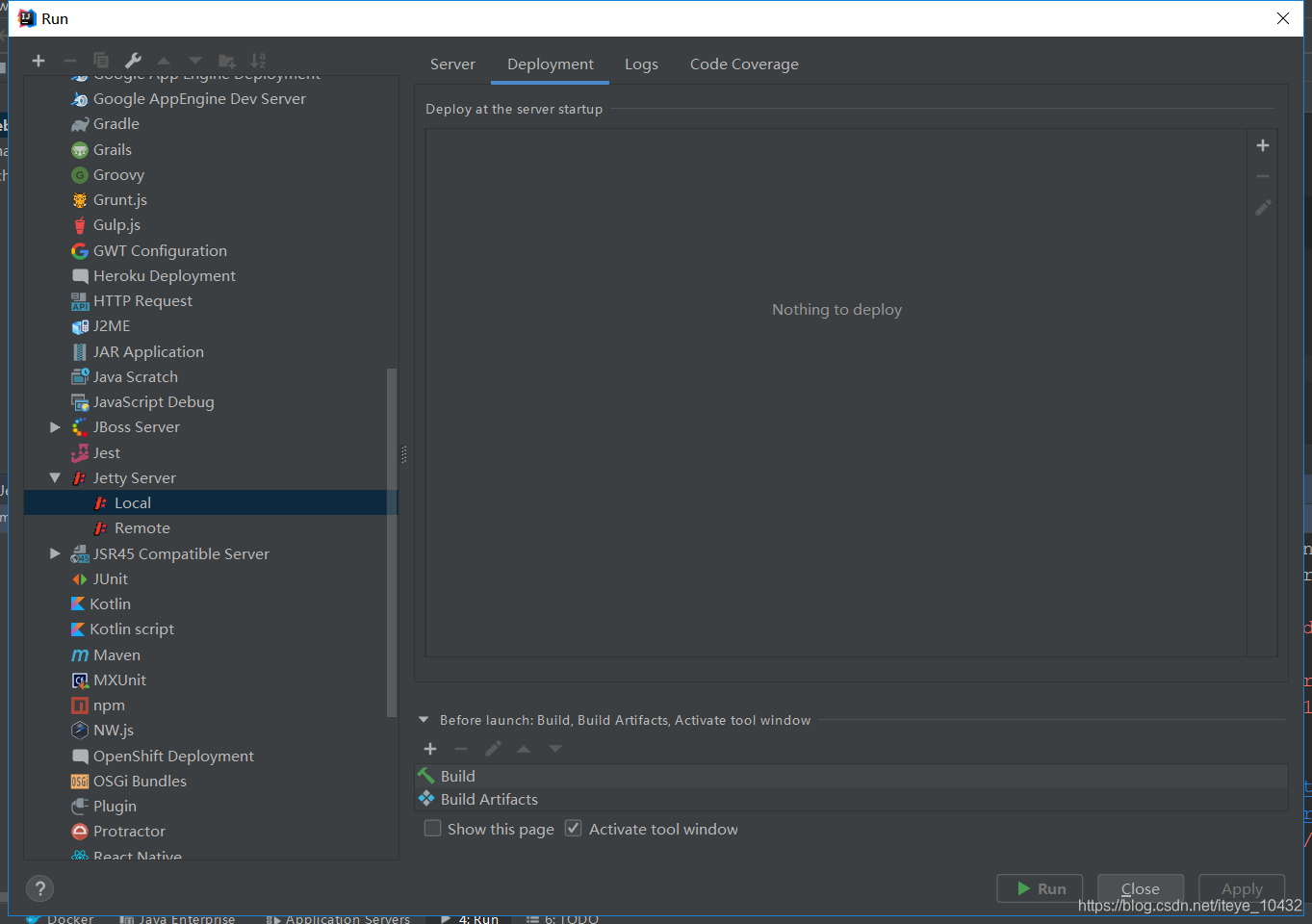Click the HTTP Request API icon
This screenshot has width=1312, height=924.
click(80, 301)
